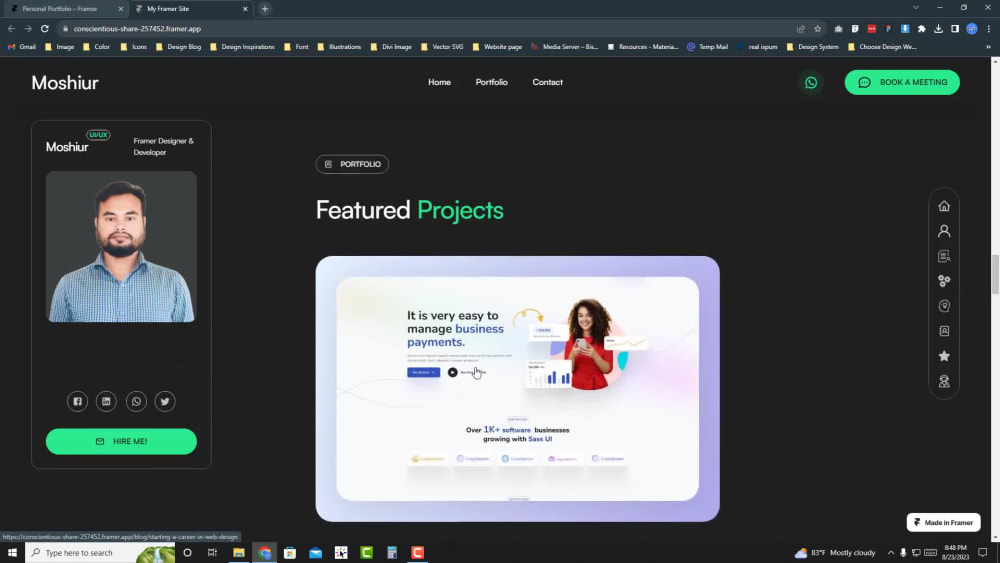
Task: Open the Temp Mail bookmark
Action: (707, 47)
